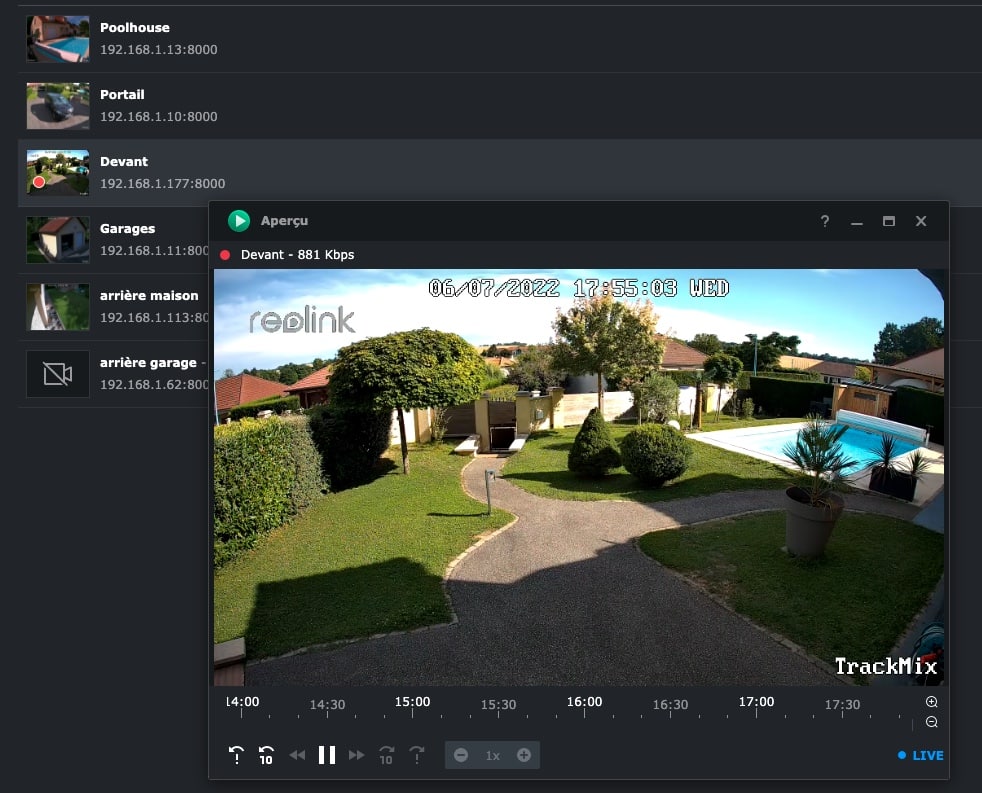Image resolution: width=982 pixels, height=793 pixels.
Task: Skip back 10 seconds
Action: [266, 755]
